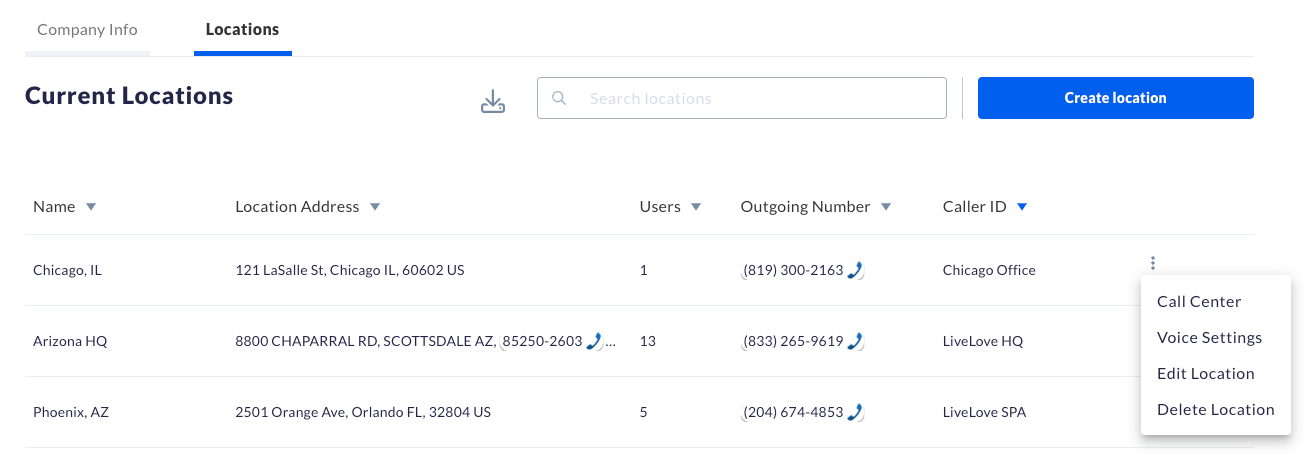Open Voice Settings from context menu
This screenshot has height=454, width=1316.
coord(1209,337)
